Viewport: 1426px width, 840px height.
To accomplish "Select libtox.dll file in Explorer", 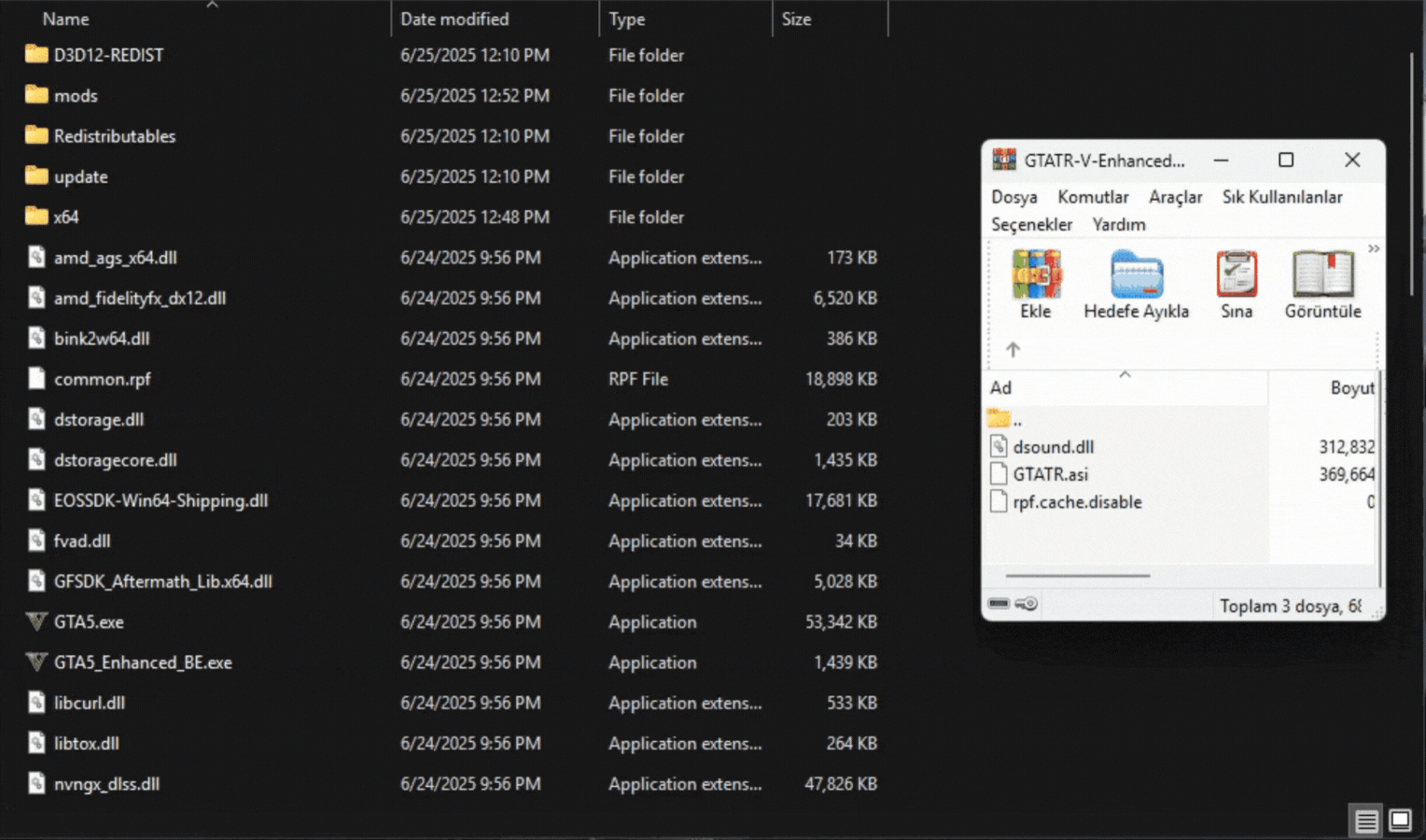I will [x=86, y=743].
